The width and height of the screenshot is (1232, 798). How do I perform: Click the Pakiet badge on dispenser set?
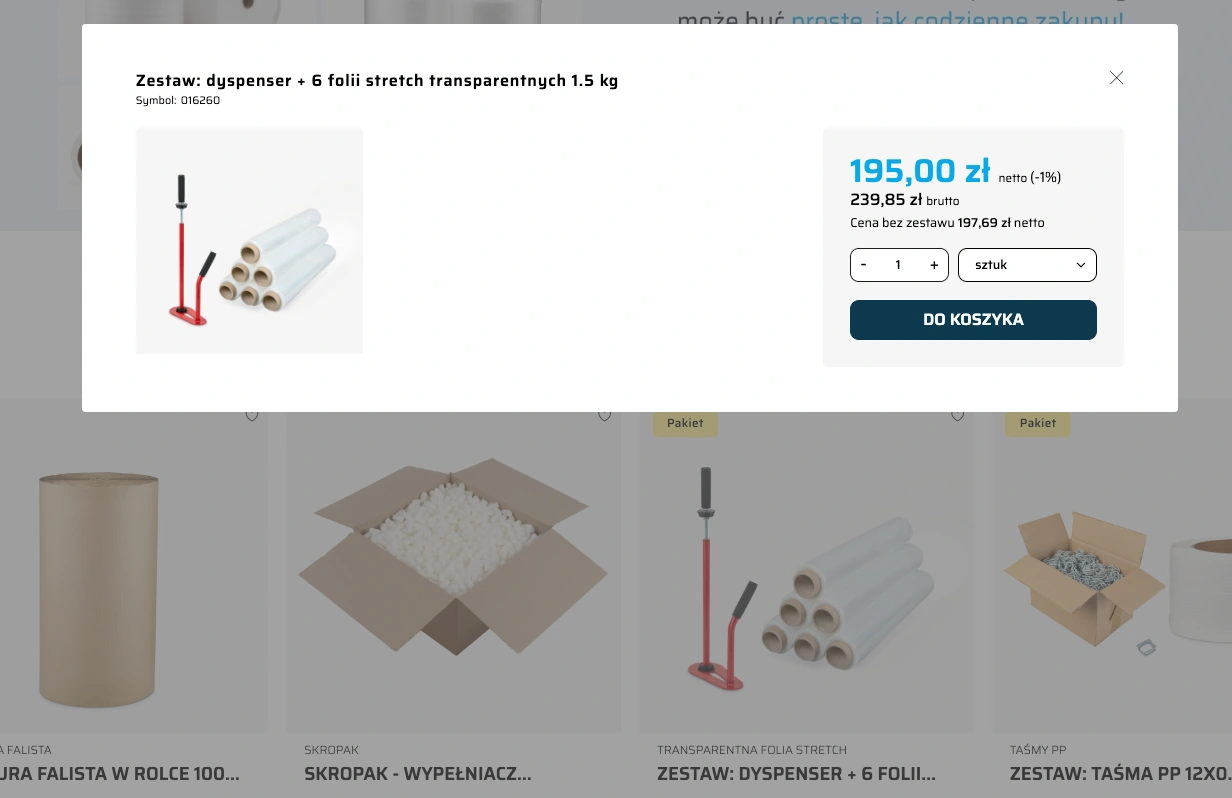pos(685,423)
